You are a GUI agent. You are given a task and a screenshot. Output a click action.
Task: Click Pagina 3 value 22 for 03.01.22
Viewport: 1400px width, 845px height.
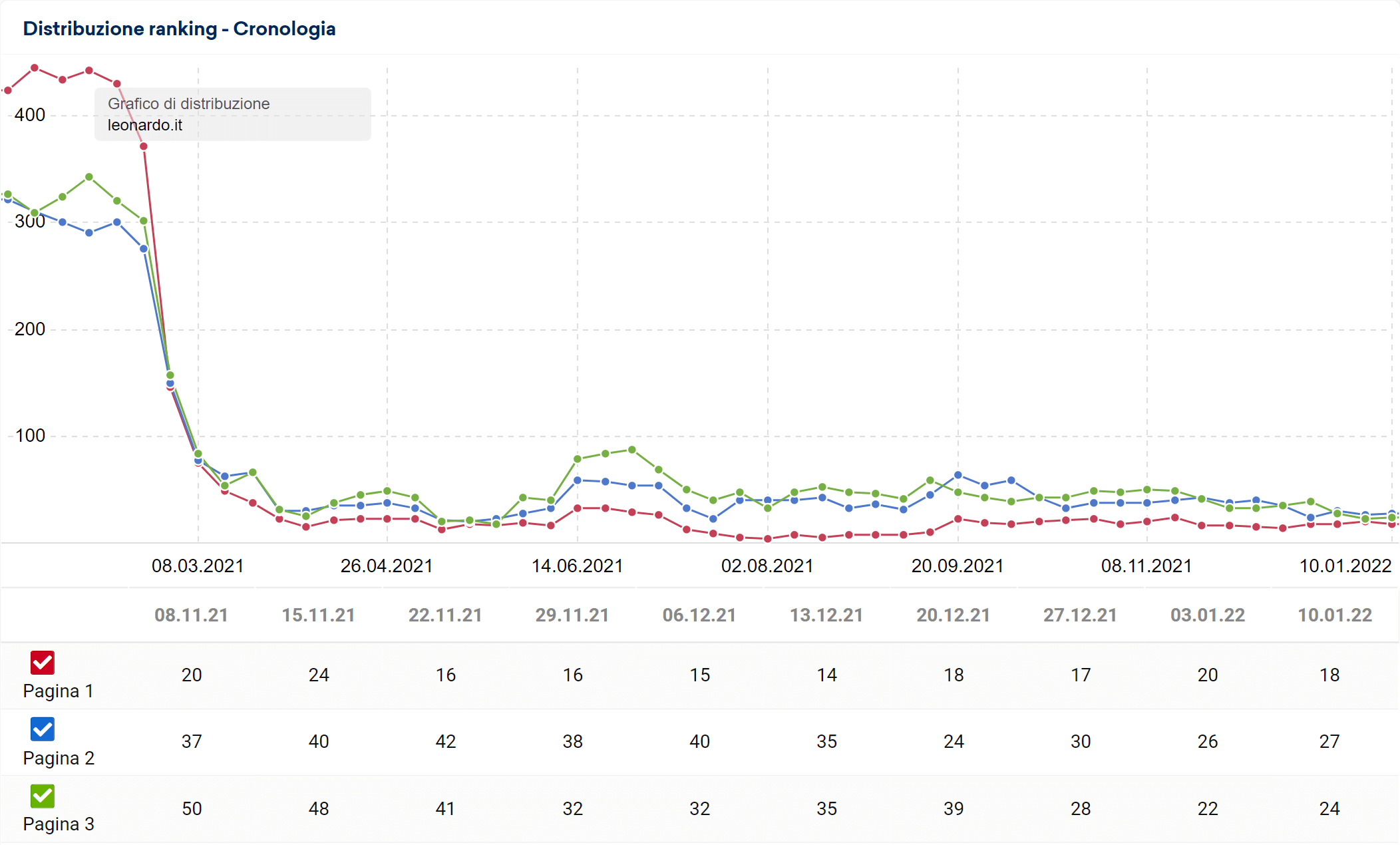point(1208,809)
